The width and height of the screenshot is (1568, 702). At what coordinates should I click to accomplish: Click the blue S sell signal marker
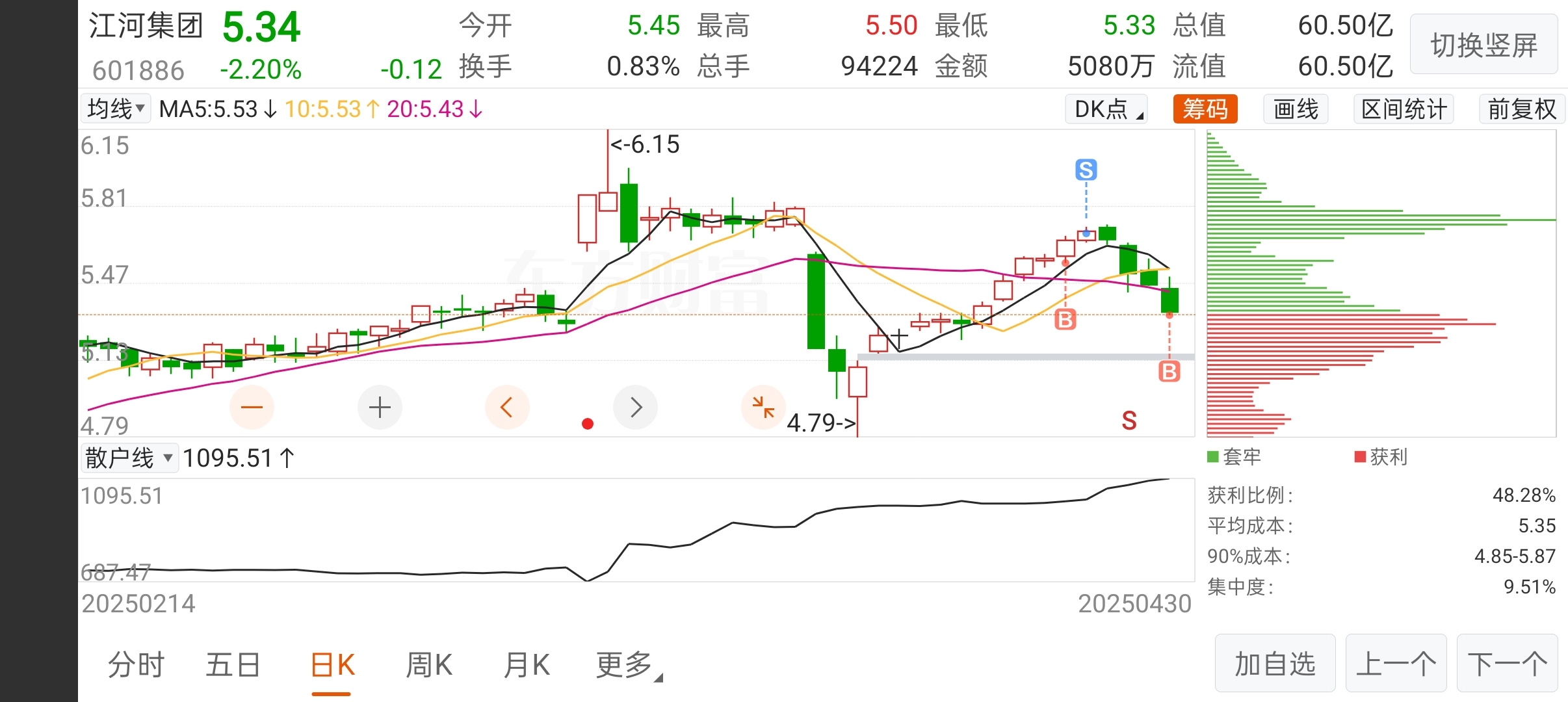pyautogui.click(x=1086, y=170)
